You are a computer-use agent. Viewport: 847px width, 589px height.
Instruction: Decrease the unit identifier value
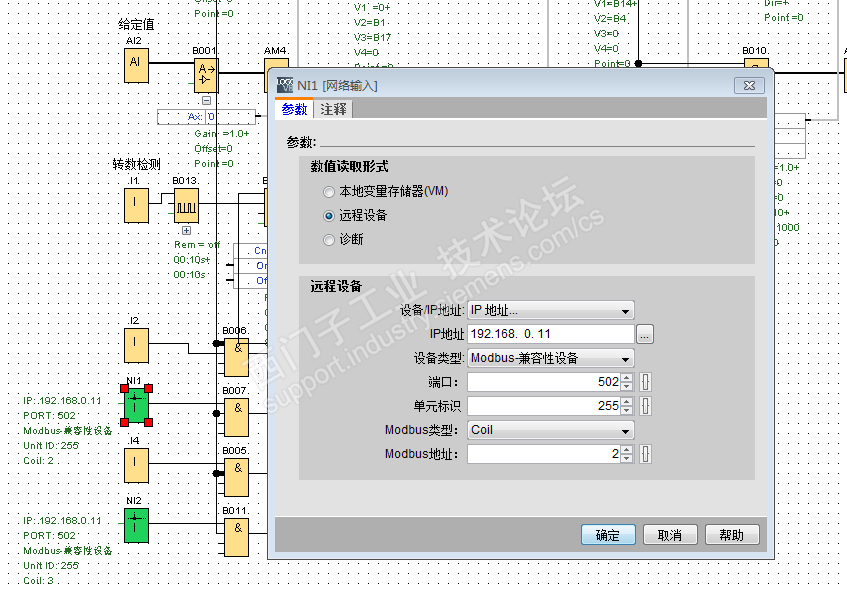click(626, 410)
